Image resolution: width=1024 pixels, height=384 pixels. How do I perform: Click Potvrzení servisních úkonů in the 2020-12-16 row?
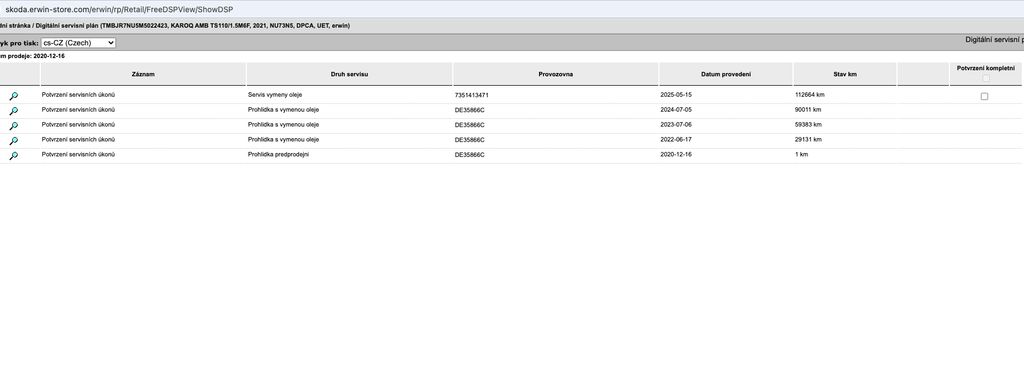click(78, 155)
